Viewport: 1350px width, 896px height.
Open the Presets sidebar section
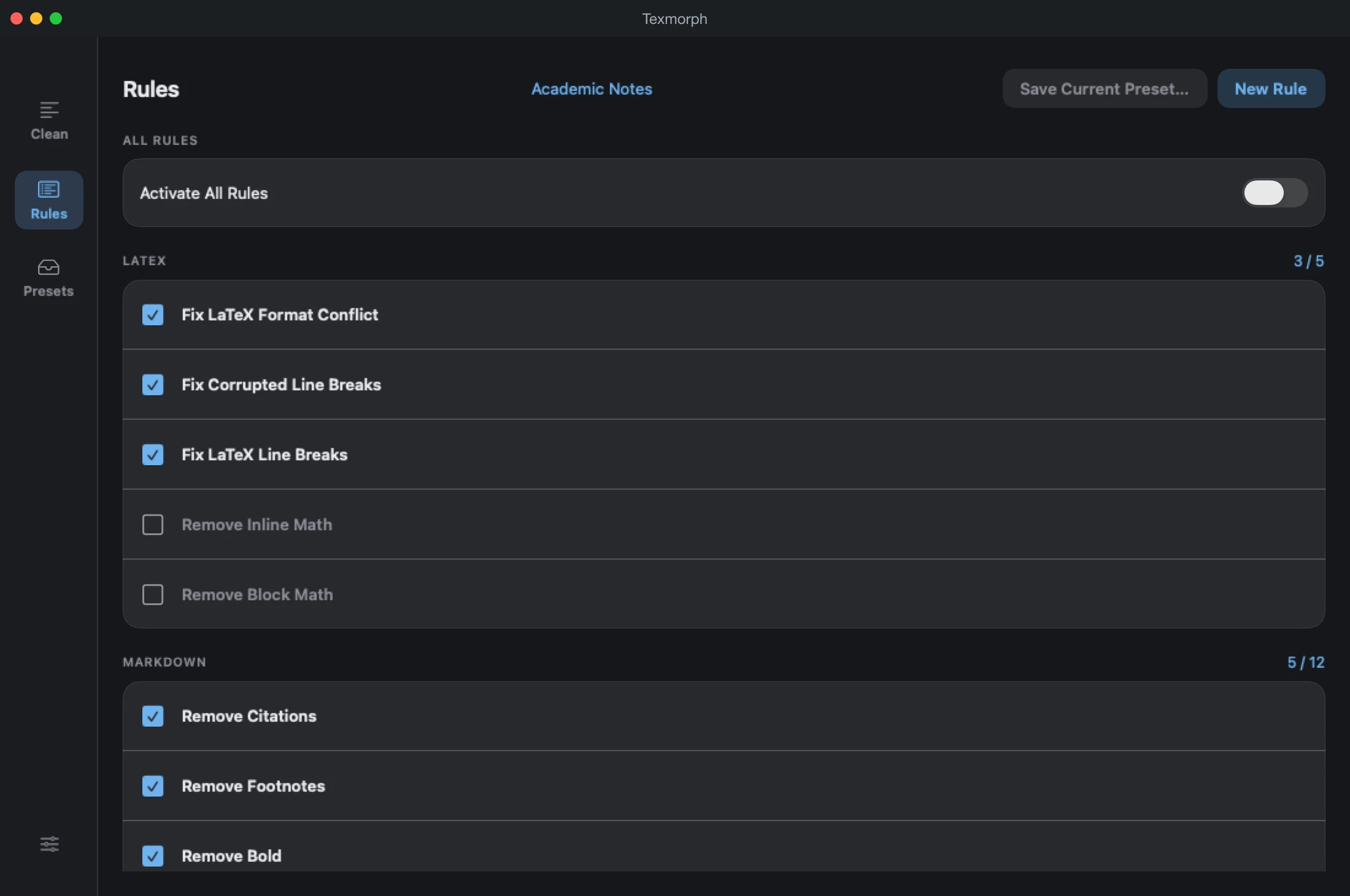point(48,278)
